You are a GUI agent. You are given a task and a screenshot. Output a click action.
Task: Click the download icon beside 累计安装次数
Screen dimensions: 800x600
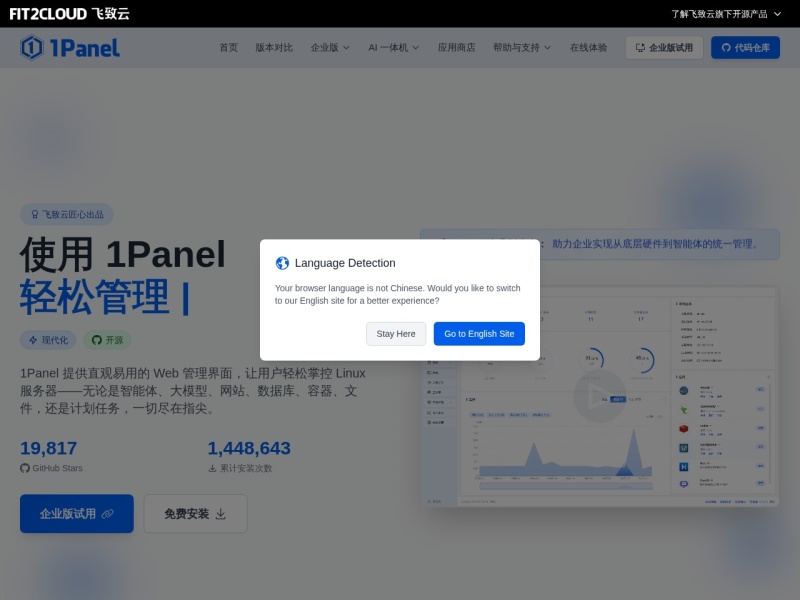coord(212,468)
